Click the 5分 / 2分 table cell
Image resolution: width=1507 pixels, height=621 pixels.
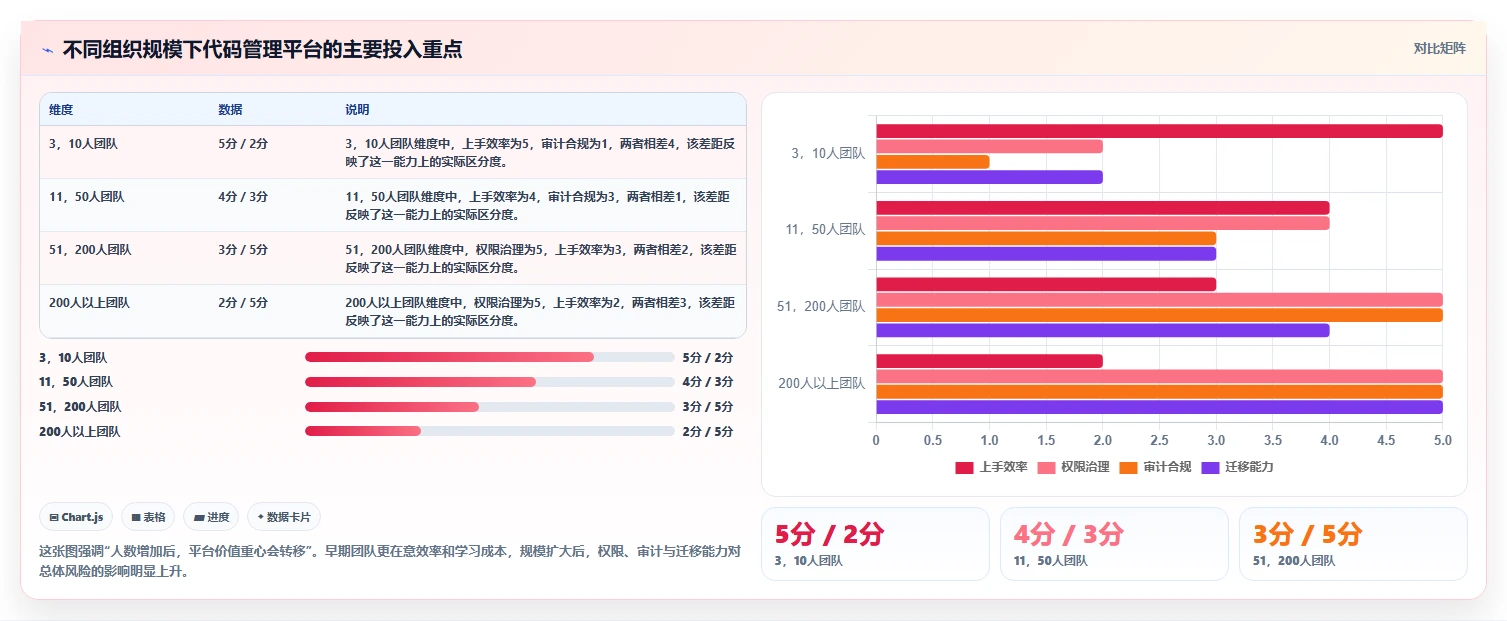272,152
